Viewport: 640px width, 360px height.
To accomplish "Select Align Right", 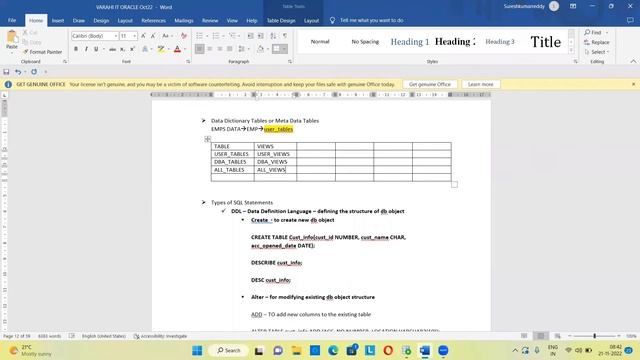I will pos(220,49).
